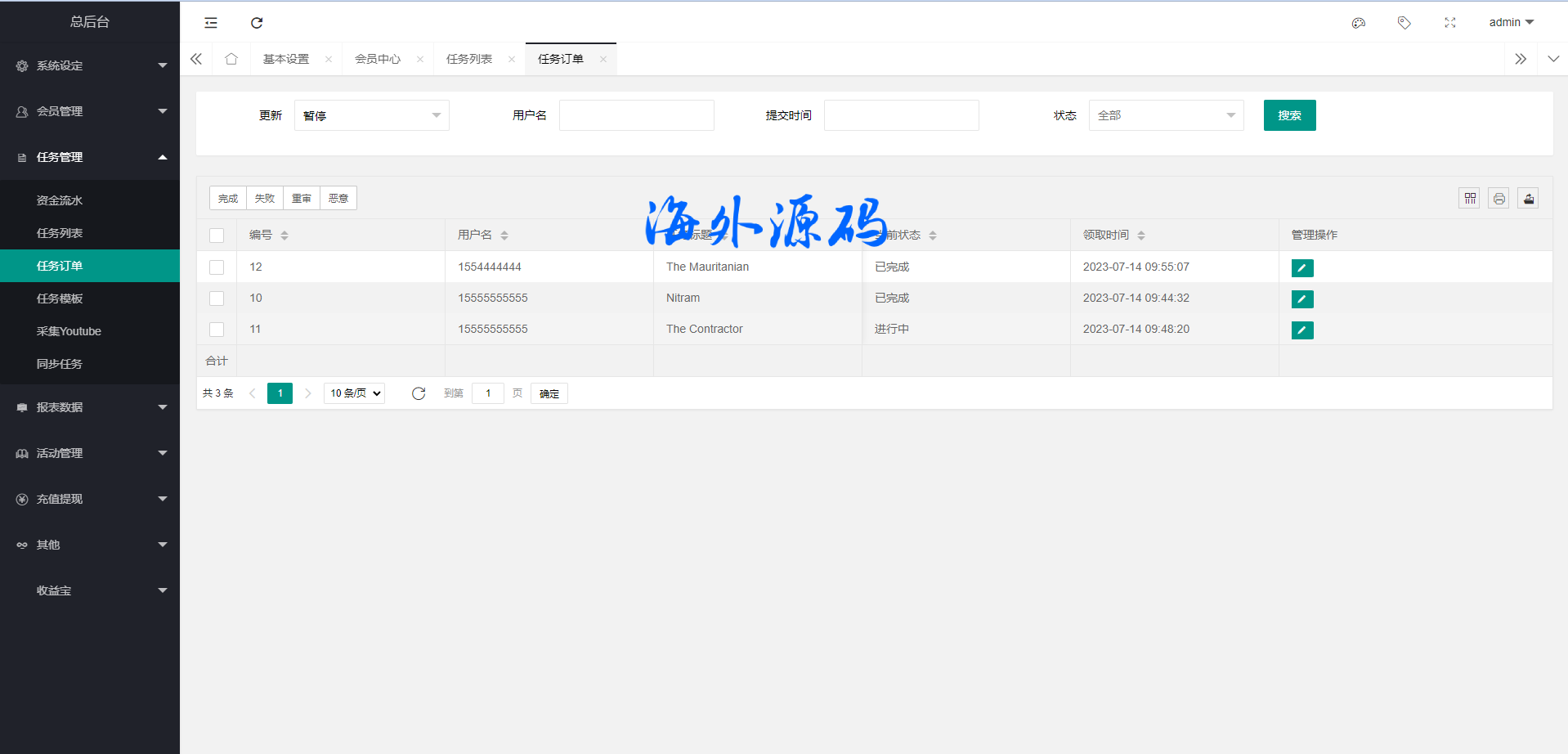
Task: Open 采集Youtube in the sidebar
Action: pos(69,331)
